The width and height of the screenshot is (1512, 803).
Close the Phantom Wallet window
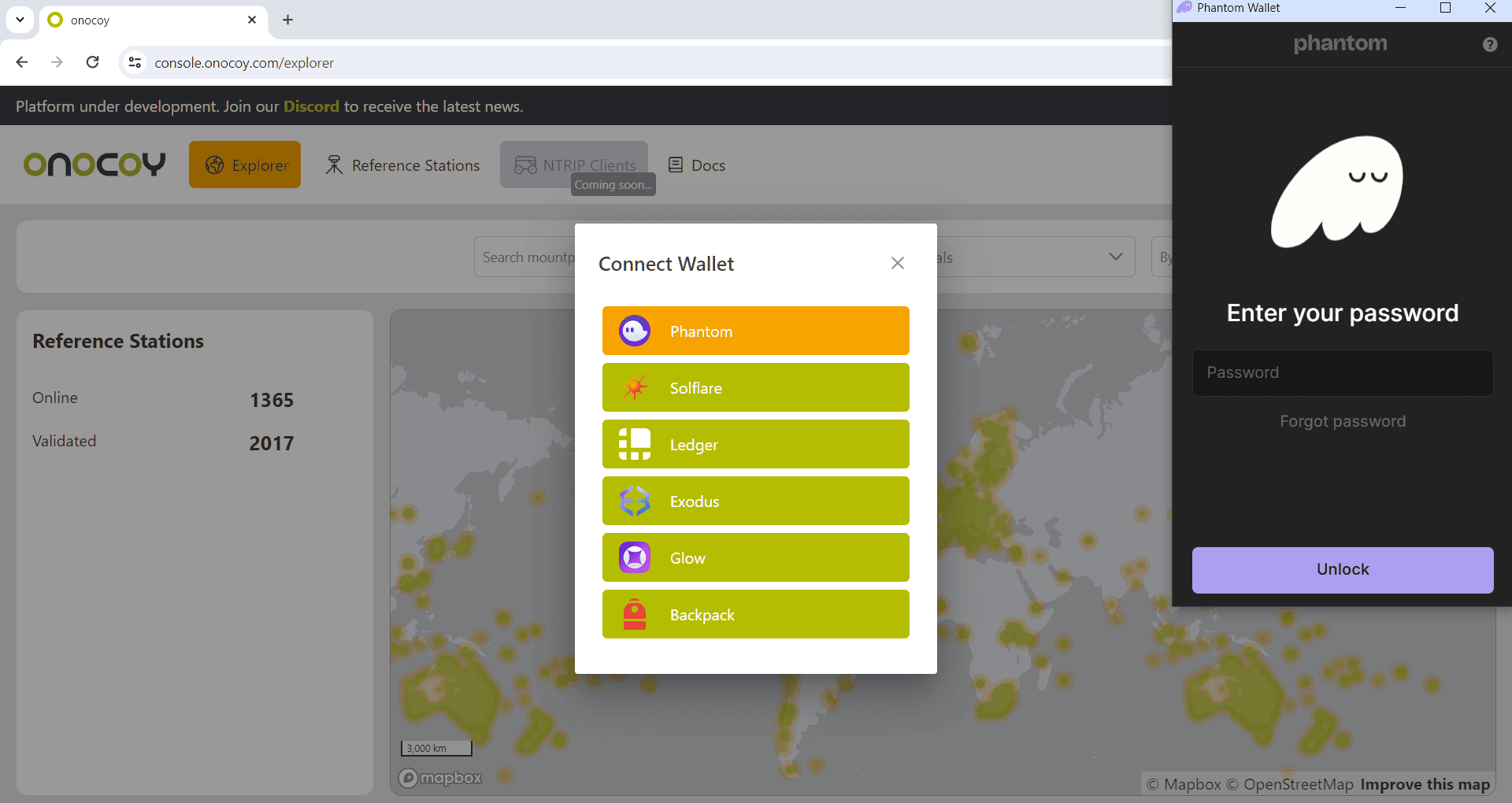[x=1490, y=8]
